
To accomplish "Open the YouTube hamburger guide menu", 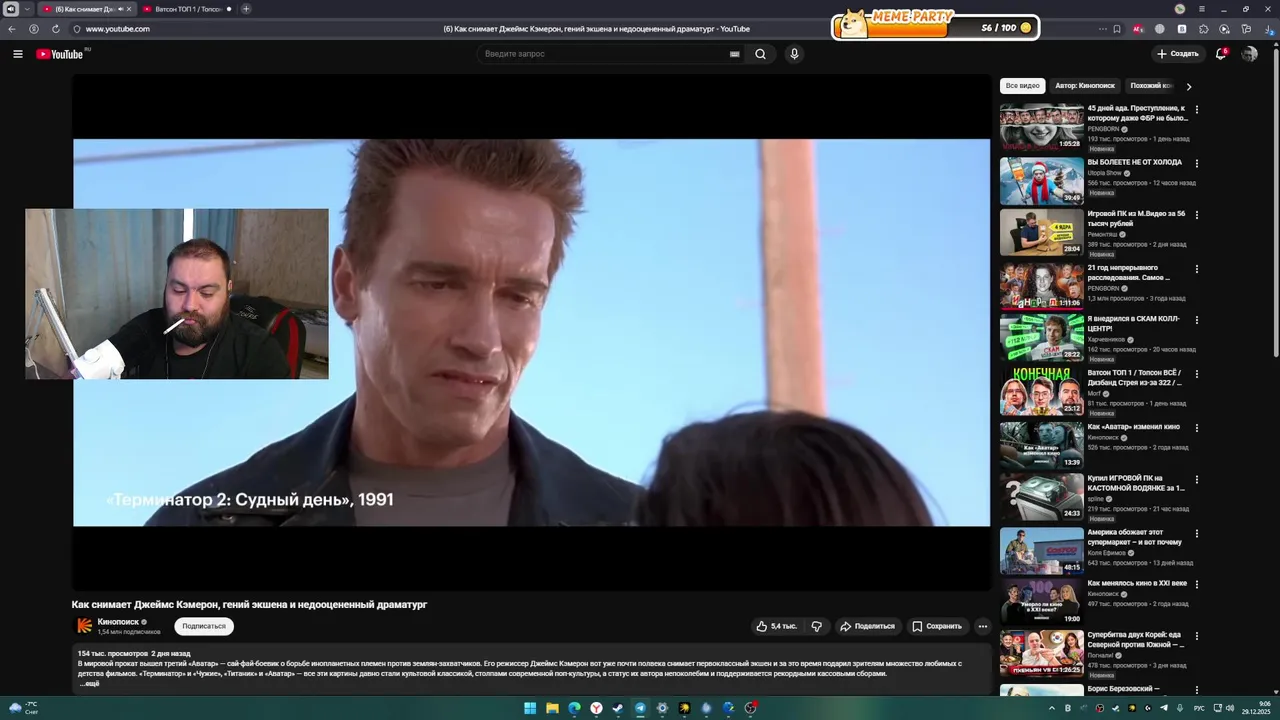I will [18, 54].
